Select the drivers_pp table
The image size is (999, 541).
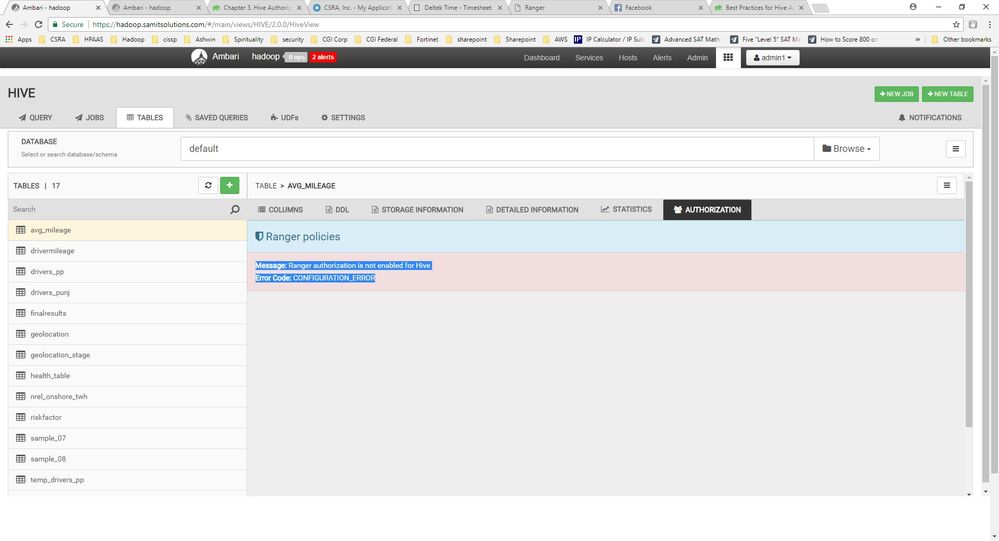click(x=127, y=271)
